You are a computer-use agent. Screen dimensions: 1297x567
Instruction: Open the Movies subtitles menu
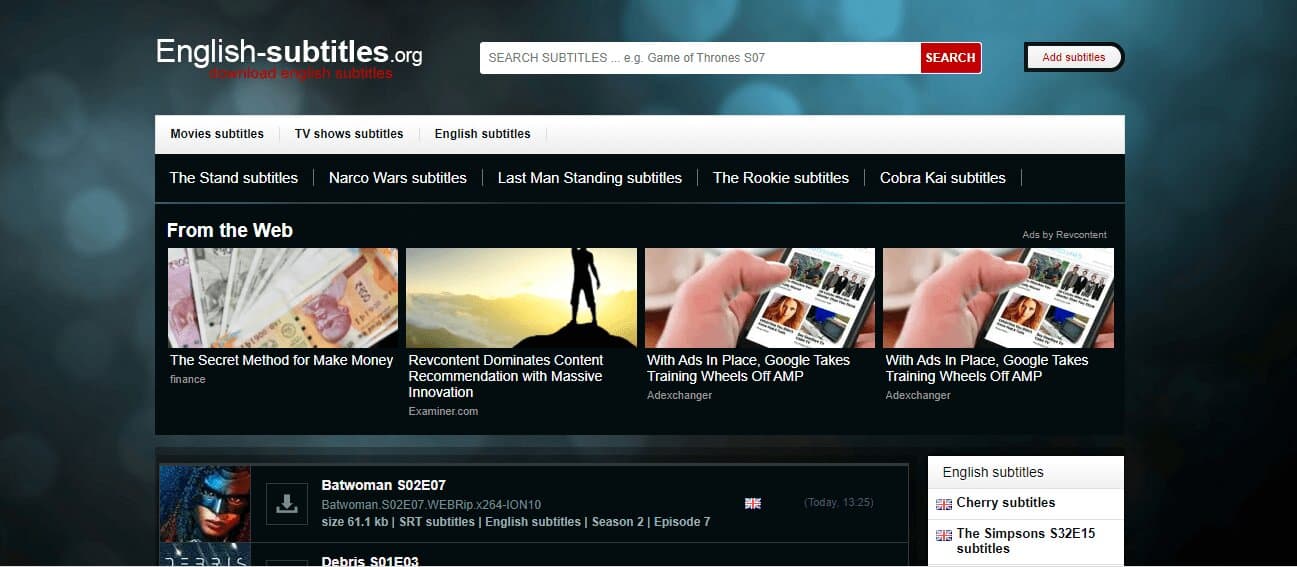tap(217, 134)
